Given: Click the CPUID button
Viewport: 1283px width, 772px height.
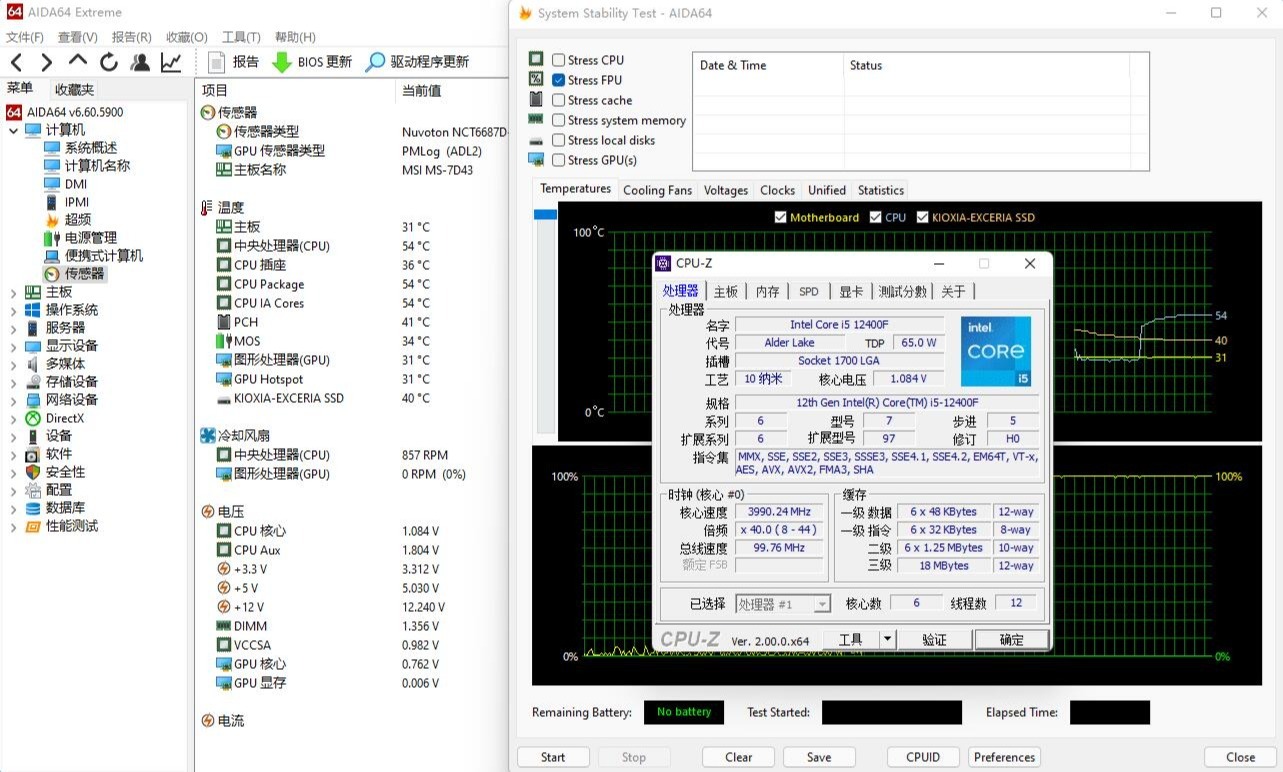Looking at the screenshot, I should point(923,757).
